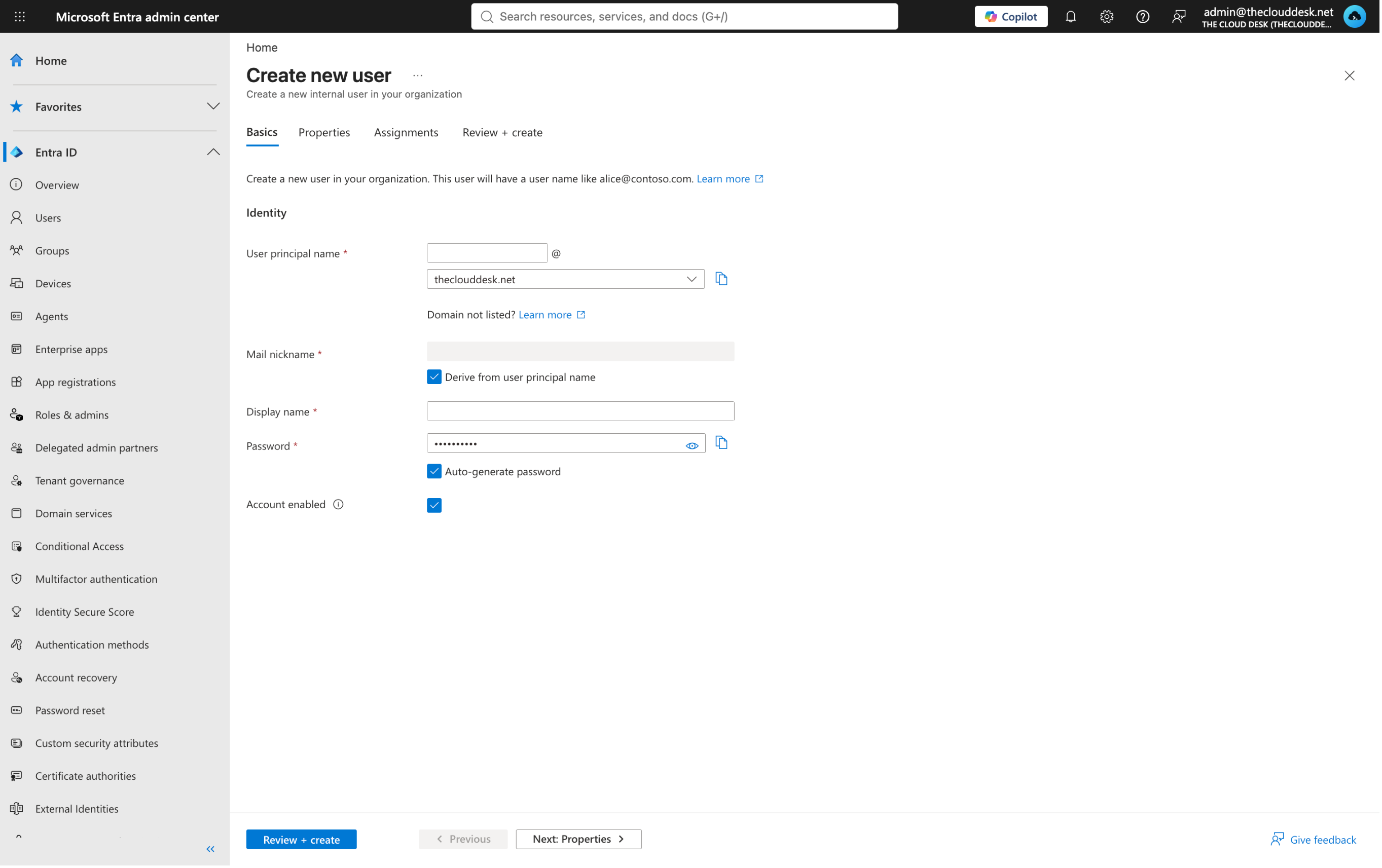
Task: Focus the User principal name field
Action: [487, 253]
